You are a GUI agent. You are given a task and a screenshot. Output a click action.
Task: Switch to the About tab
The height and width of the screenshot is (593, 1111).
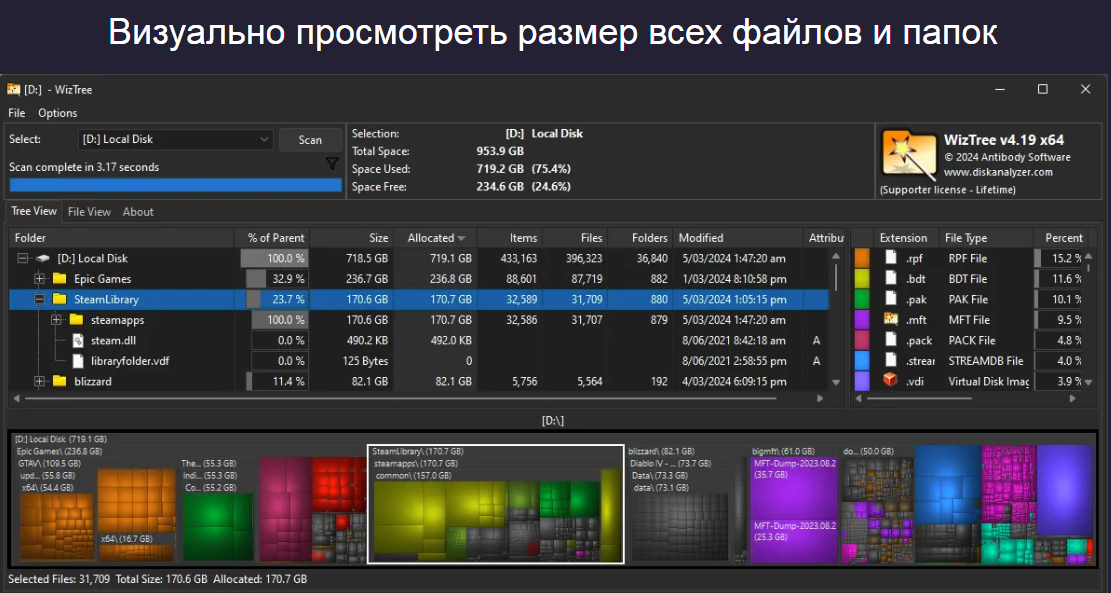click(x=138, y=212)
